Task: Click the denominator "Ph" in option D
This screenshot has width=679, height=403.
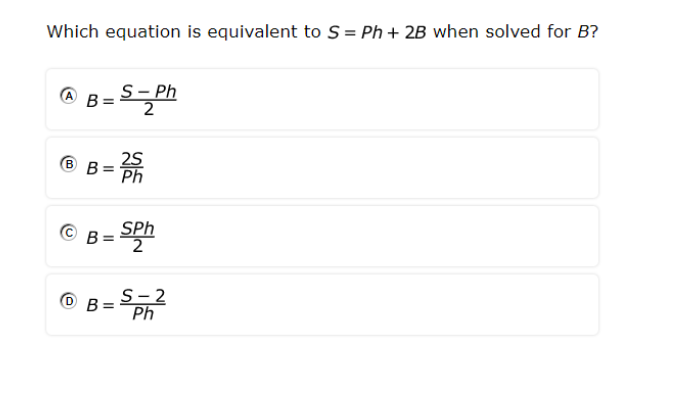Action: click(143, 314)
